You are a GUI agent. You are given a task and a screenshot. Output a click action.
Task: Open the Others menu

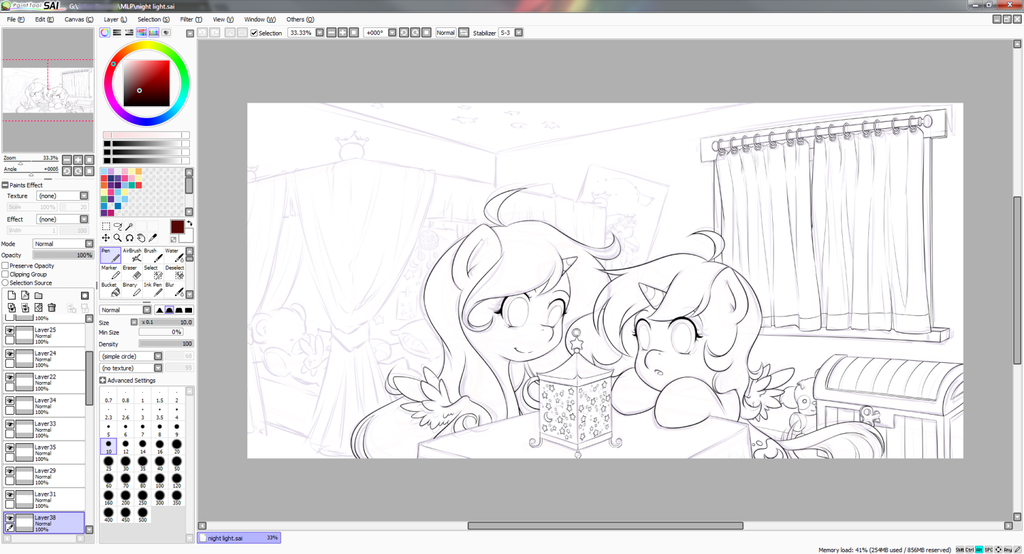[300, 20]
